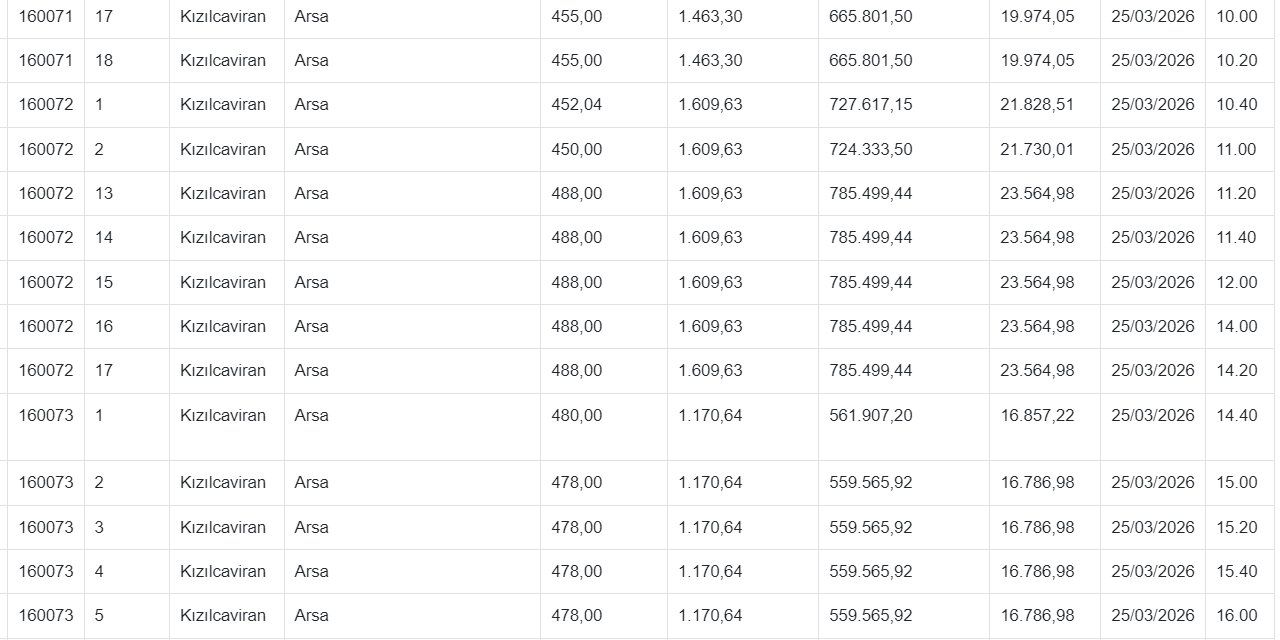Select total price 561.907,20

coord(870,415)
